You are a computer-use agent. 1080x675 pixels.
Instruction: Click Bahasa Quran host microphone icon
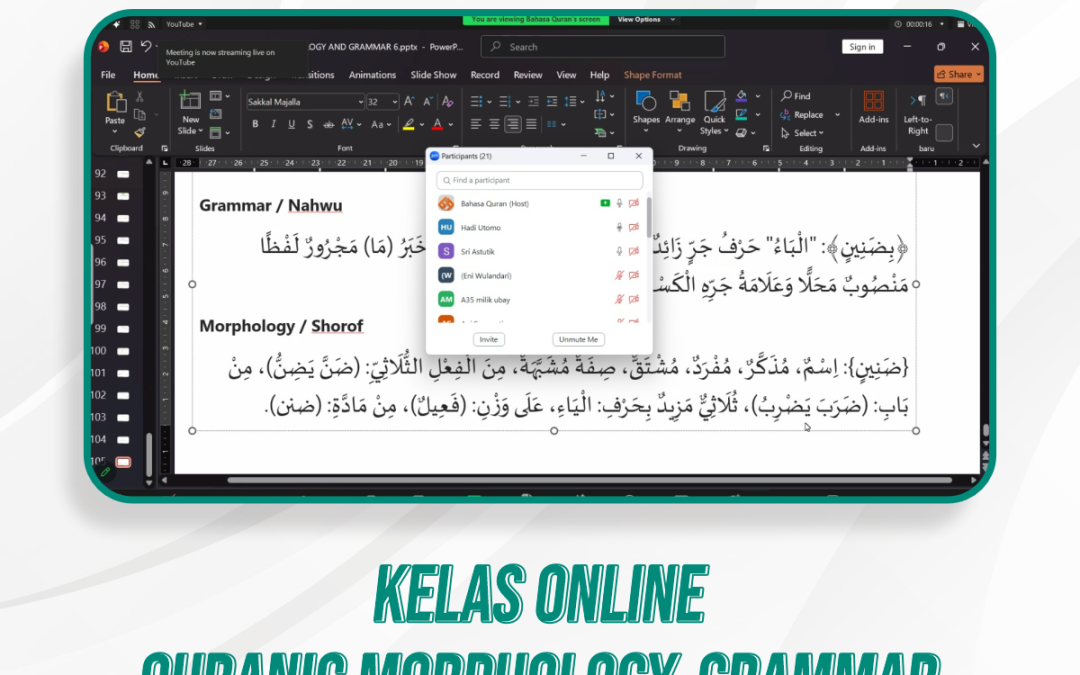619,203
